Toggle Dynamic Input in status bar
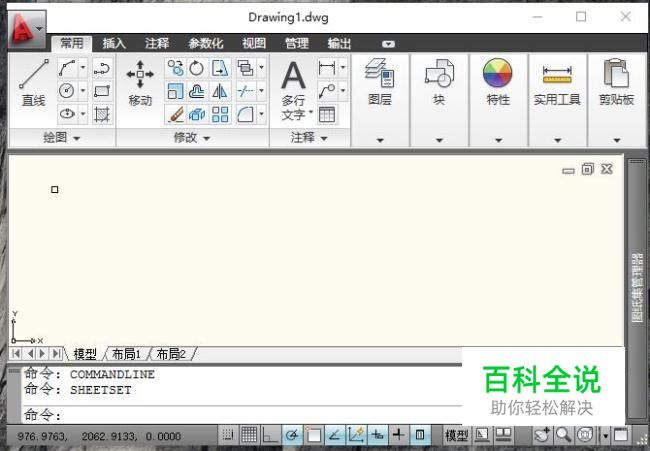Screen dimensions: 650x451 click(x=378, y=434)
